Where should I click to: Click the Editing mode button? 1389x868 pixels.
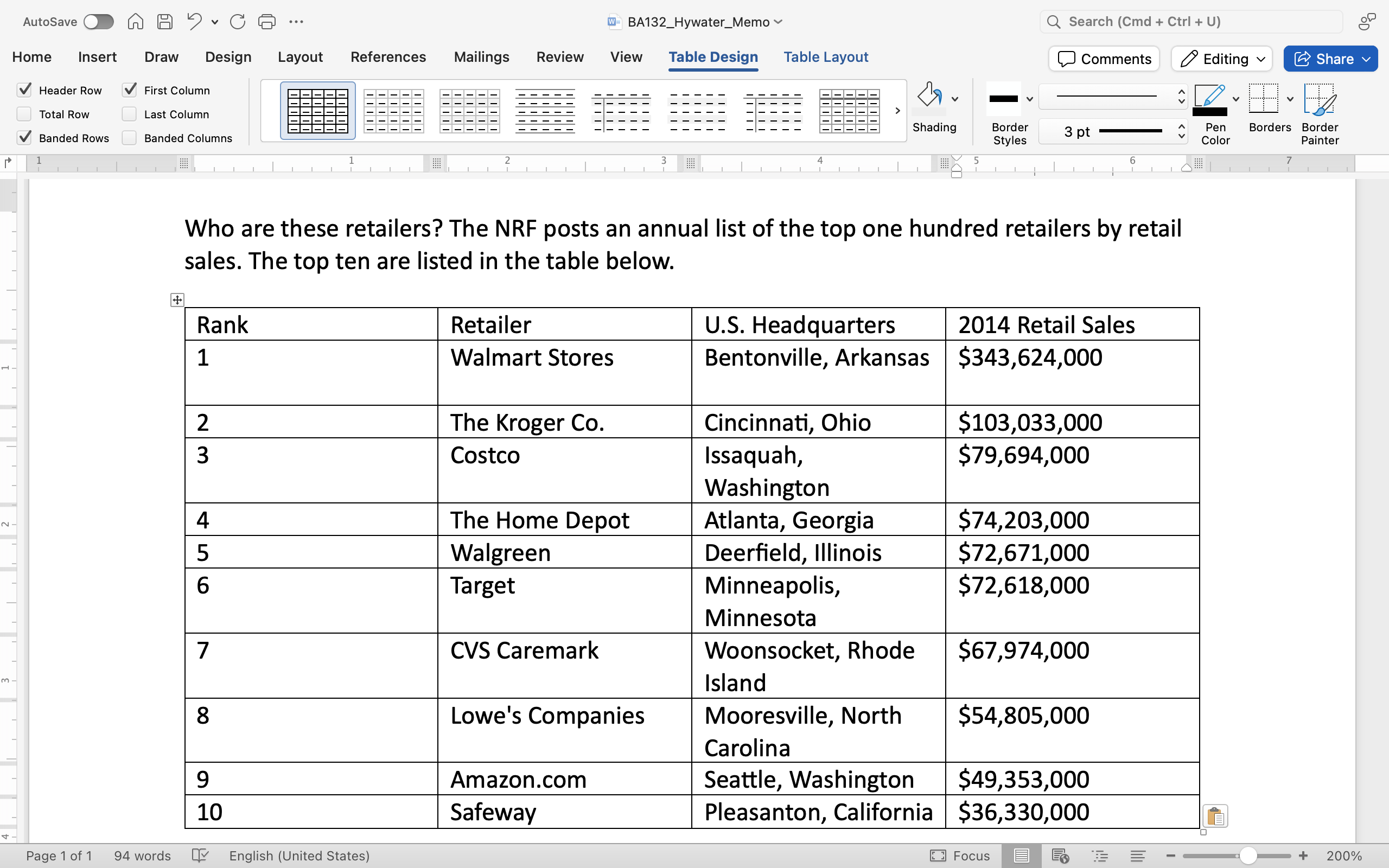(x=1222, y=59)
